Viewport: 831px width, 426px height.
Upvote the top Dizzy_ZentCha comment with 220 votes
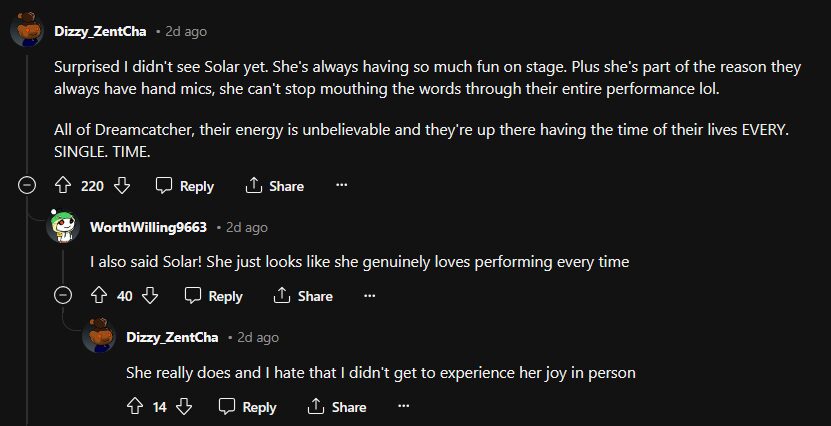(62, 186)
